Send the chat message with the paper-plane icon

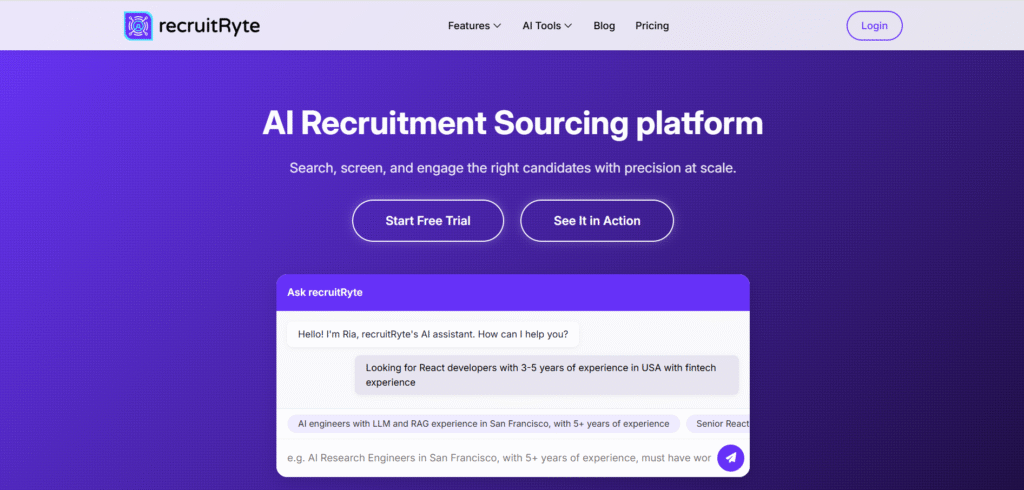pos(731,458)
